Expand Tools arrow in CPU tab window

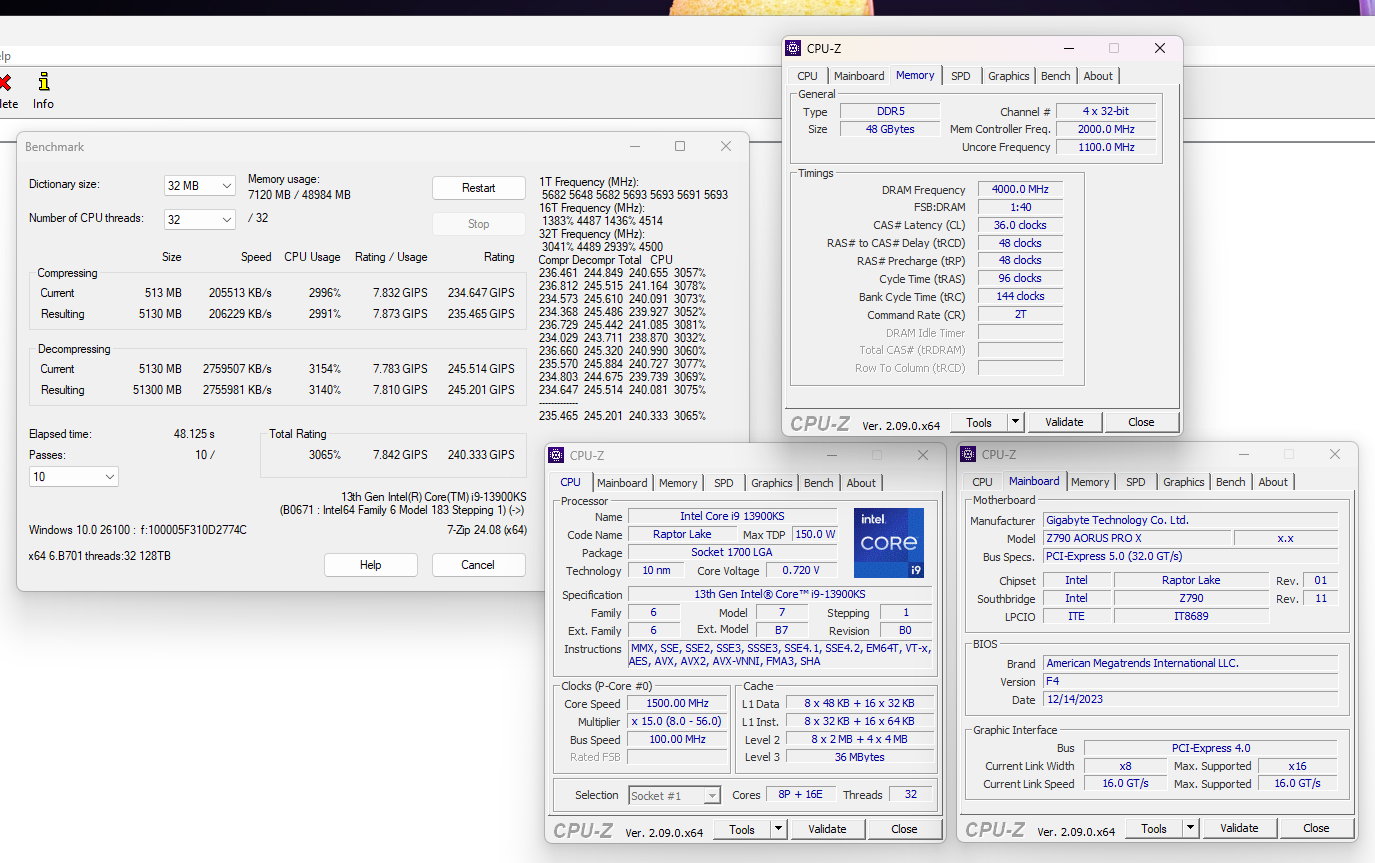coord(778,829)
